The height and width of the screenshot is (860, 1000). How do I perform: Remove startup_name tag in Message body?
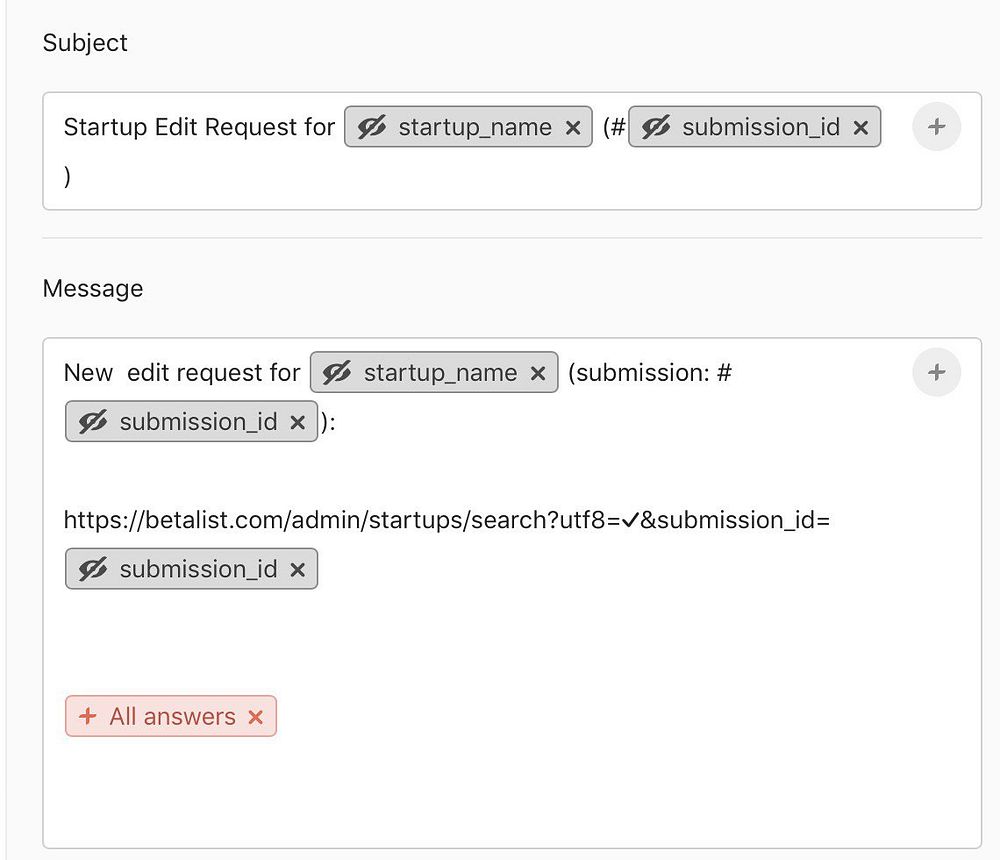538,373
